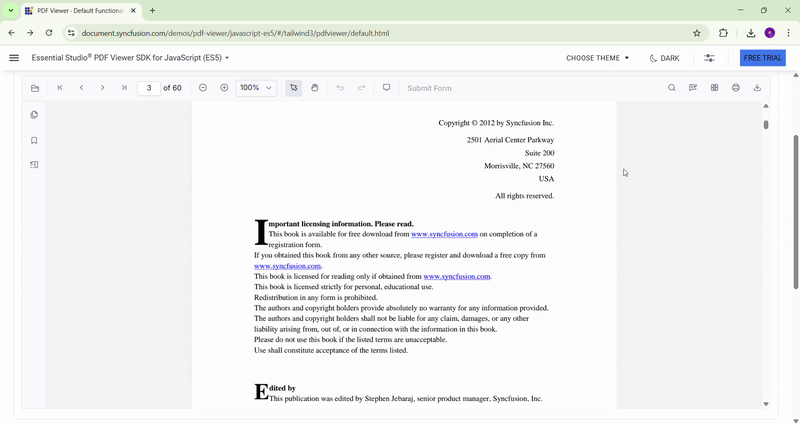Bookmark this page with the star icon
800x425 pixels.
click(696, 33)
